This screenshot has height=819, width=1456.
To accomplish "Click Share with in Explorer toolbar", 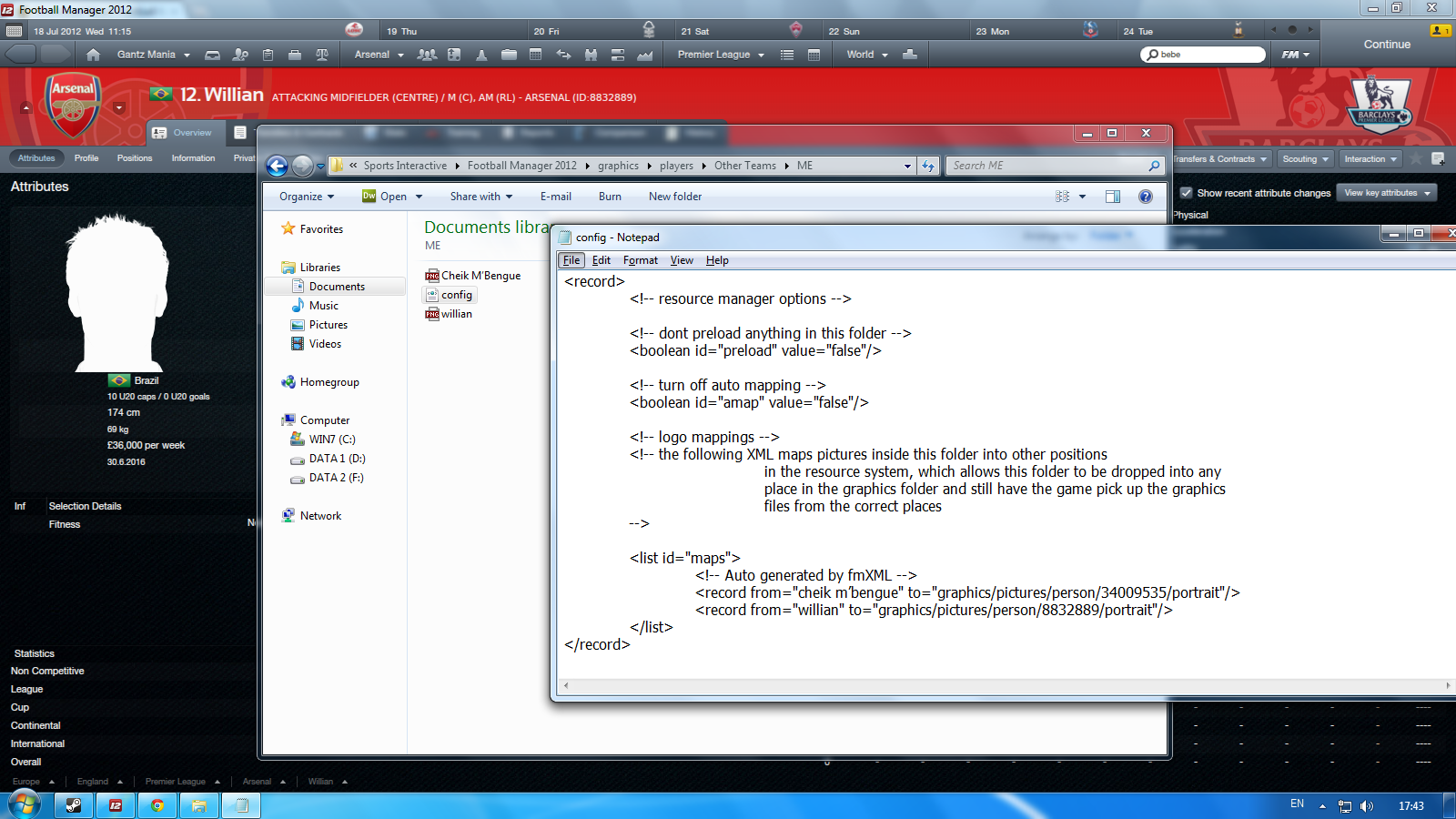I will pos(481,197).
